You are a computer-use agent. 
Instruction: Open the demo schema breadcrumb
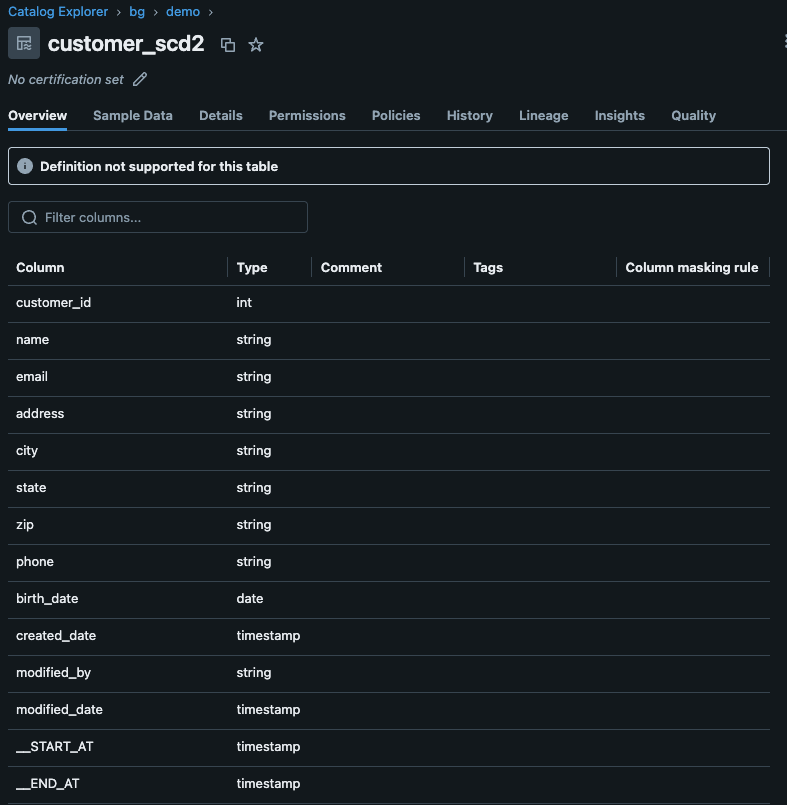coord(183,12)
